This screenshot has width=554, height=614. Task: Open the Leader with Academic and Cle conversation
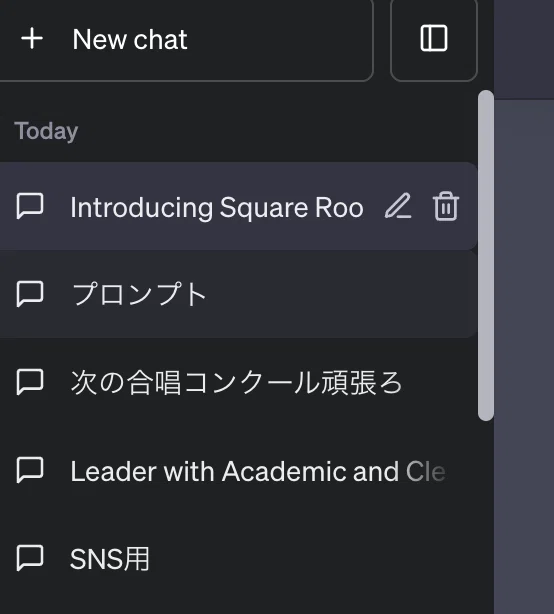[x=239, y=470]
